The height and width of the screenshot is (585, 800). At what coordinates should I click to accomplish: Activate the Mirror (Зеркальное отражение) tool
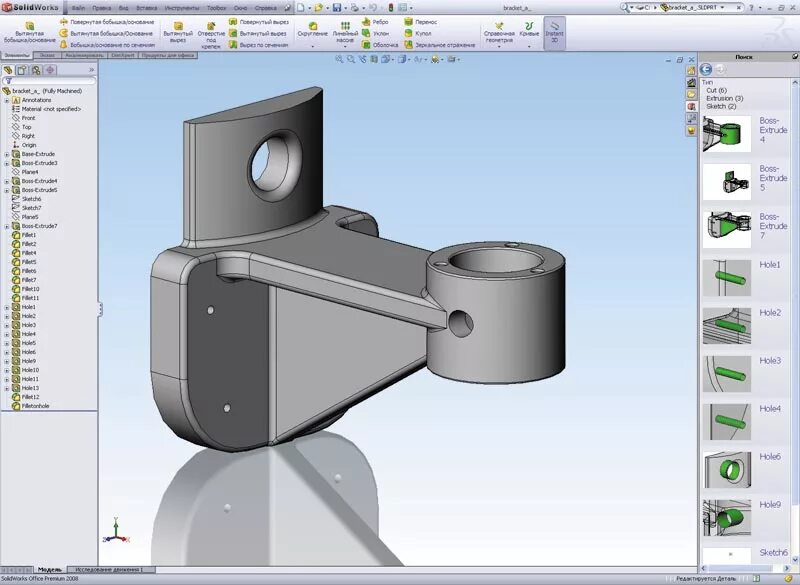tap(410, 45)
